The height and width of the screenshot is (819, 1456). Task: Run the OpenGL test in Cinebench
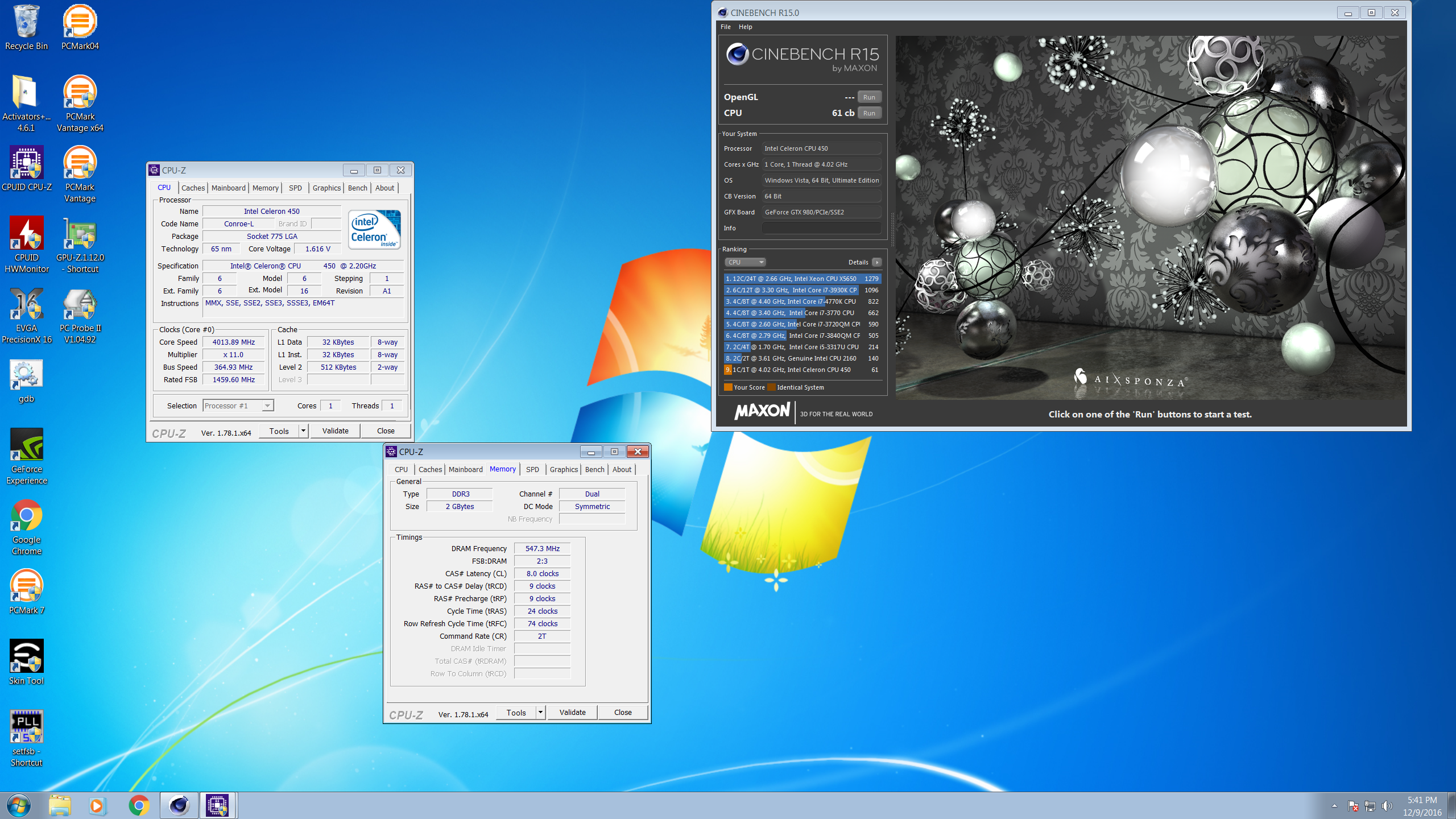pyautogui.click(x=869, y=97)
